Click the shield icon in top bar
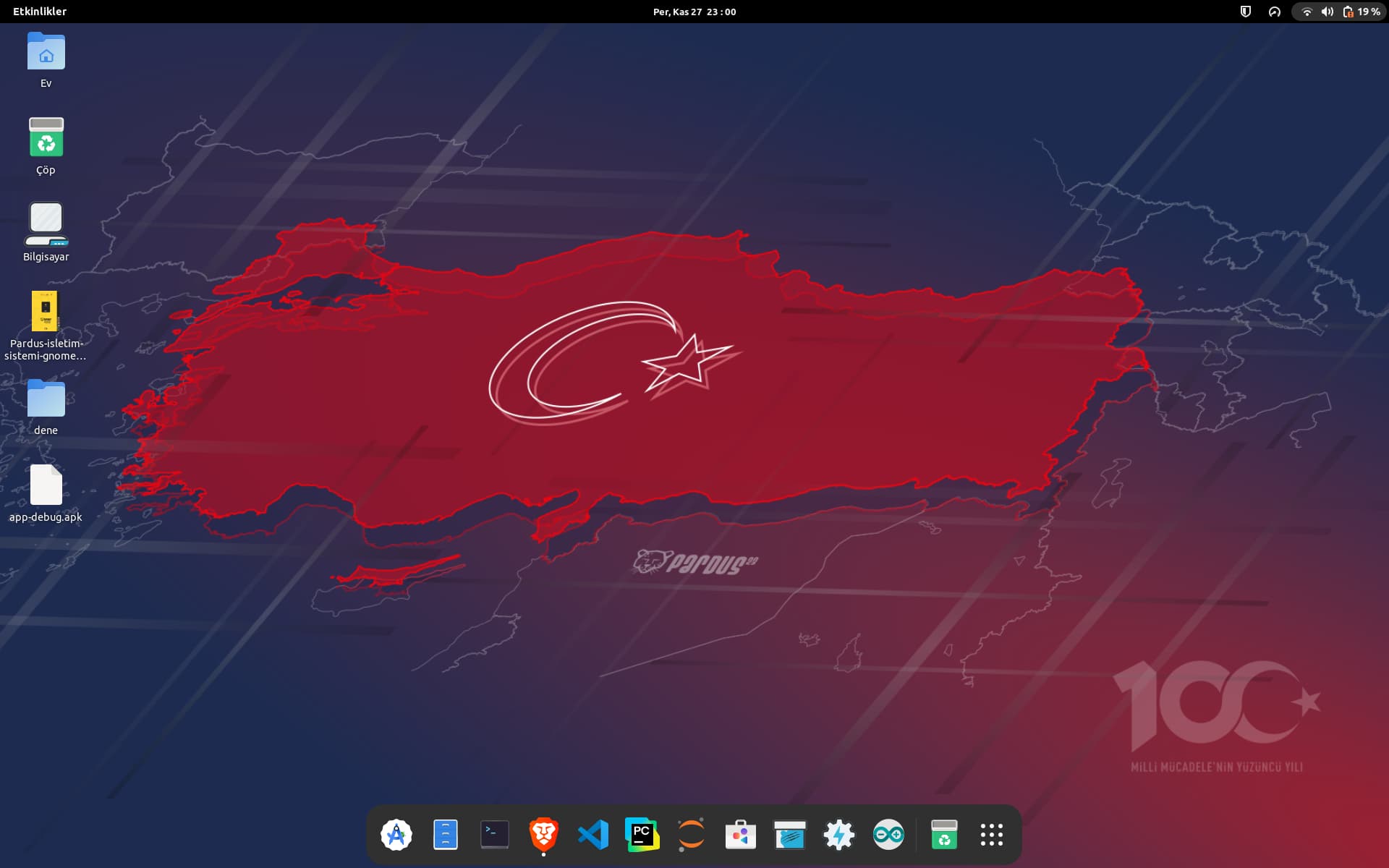Viewport: 1389px width, 868px height. pos(1246,12)
